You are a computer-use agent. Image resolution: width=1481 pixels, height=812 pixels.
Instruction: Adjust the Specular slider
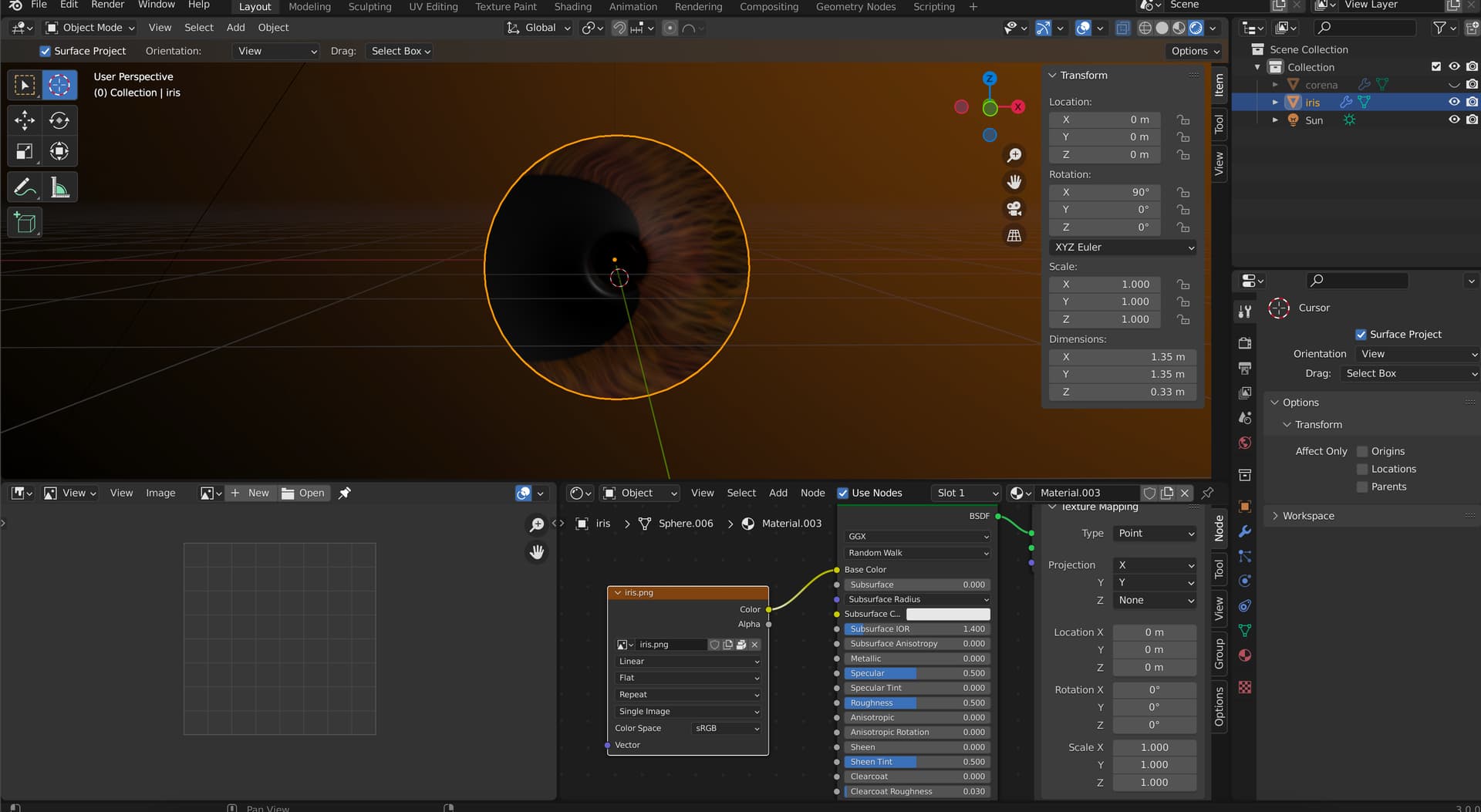pyautogui.click(x=917, y=673)
